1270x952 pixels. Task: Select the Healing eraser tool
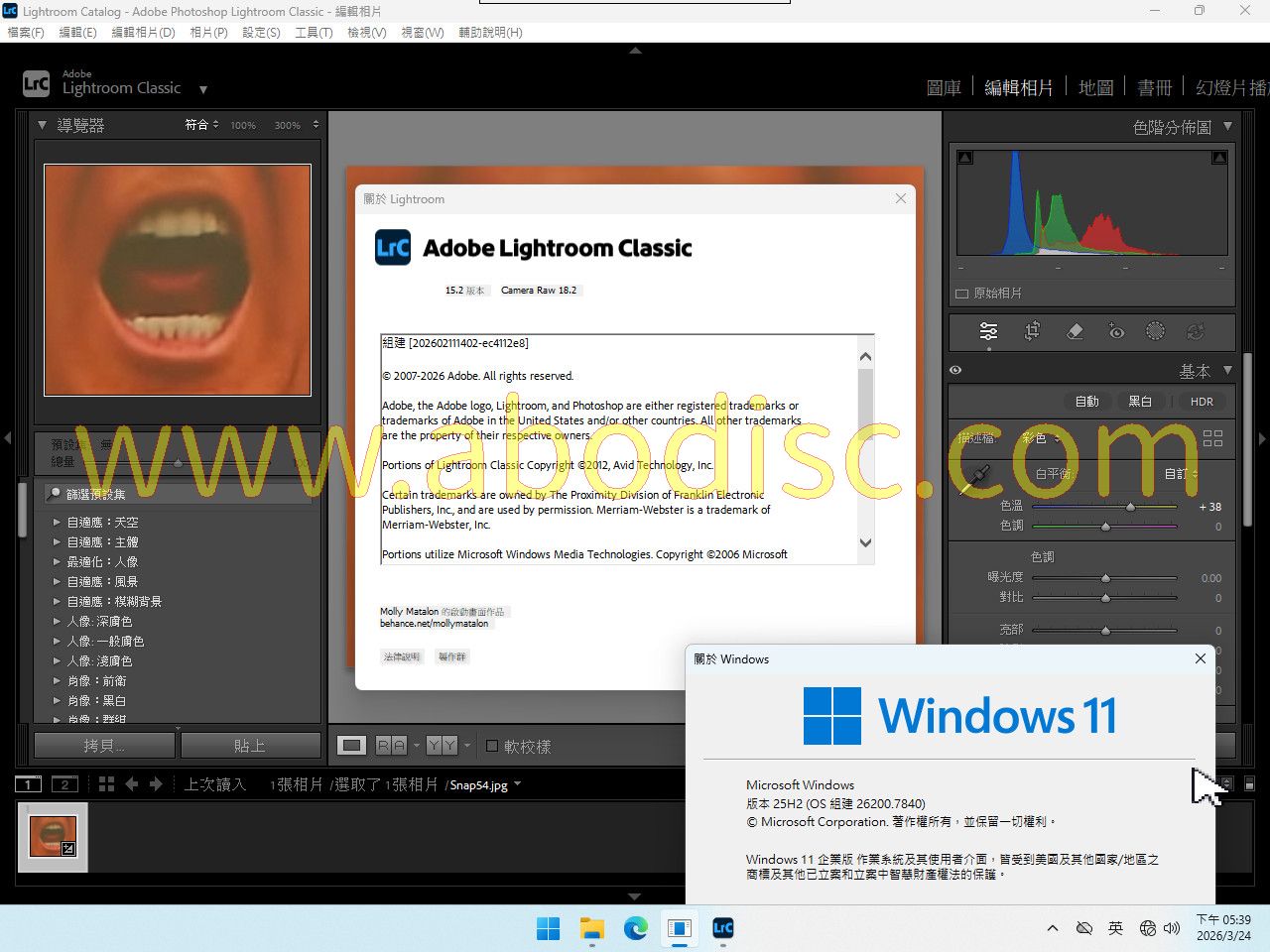(1075, 331)
